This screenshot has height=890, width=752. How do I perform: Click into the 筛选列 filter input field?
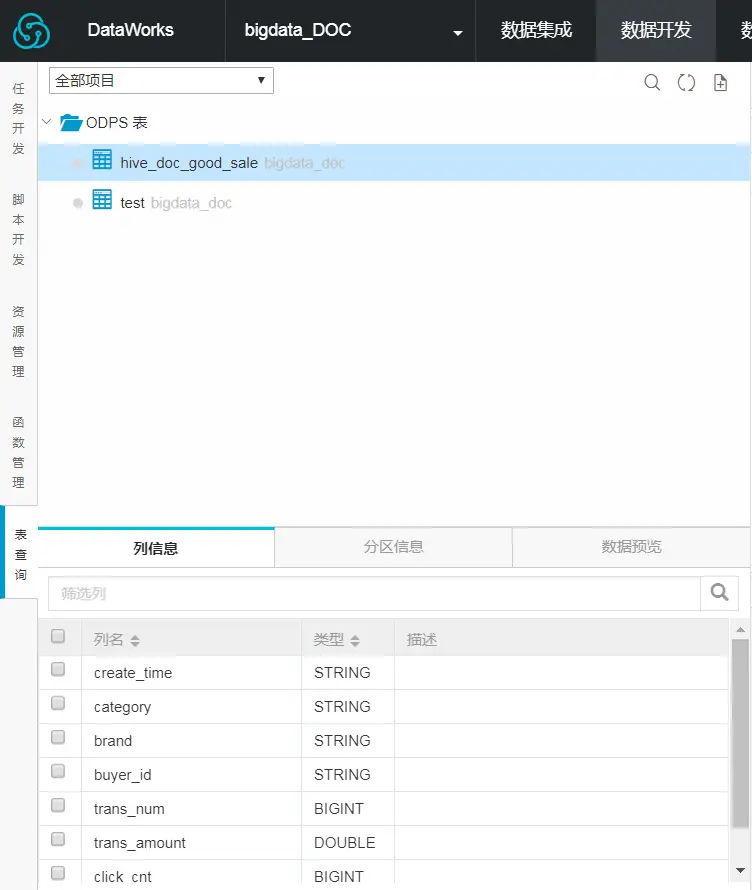click(375, 594)
